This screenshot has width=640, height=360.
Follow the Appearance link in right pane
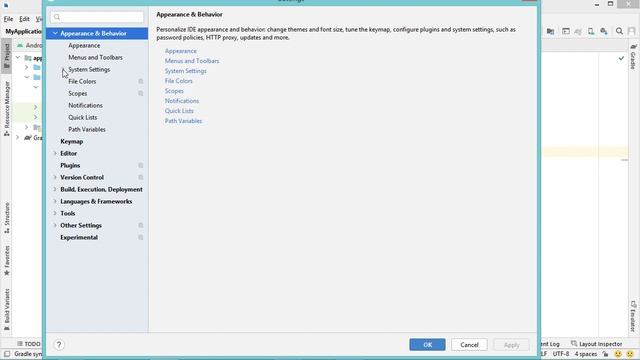tap(180, 51)
